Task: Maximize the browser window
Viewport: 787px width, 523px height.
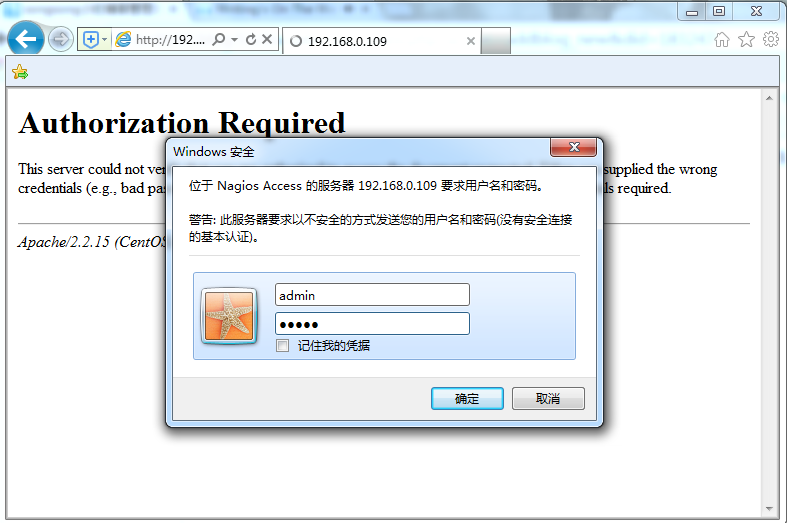Action: click(x=719, y=12)
